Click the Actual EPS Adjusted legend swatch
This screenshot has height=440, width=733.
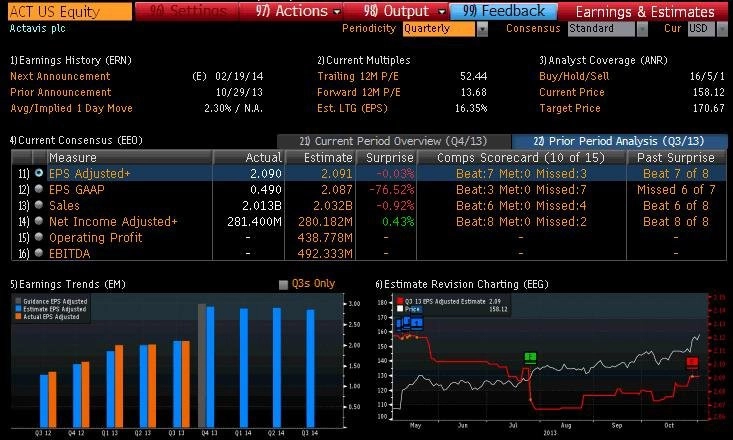pos(18,317)
